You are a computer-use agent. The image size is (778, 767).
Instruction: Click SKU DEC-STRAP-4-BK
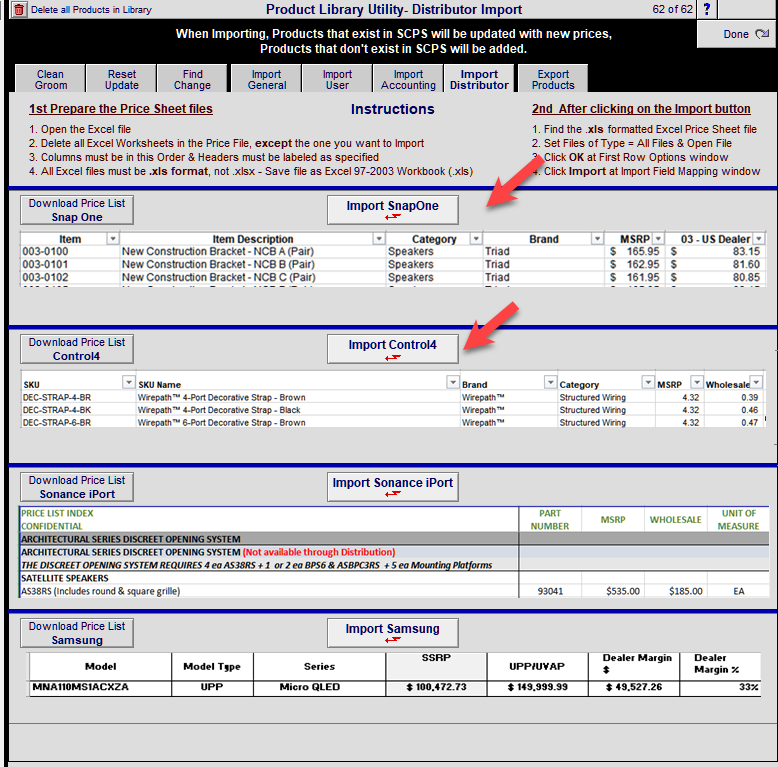point(57,410)
